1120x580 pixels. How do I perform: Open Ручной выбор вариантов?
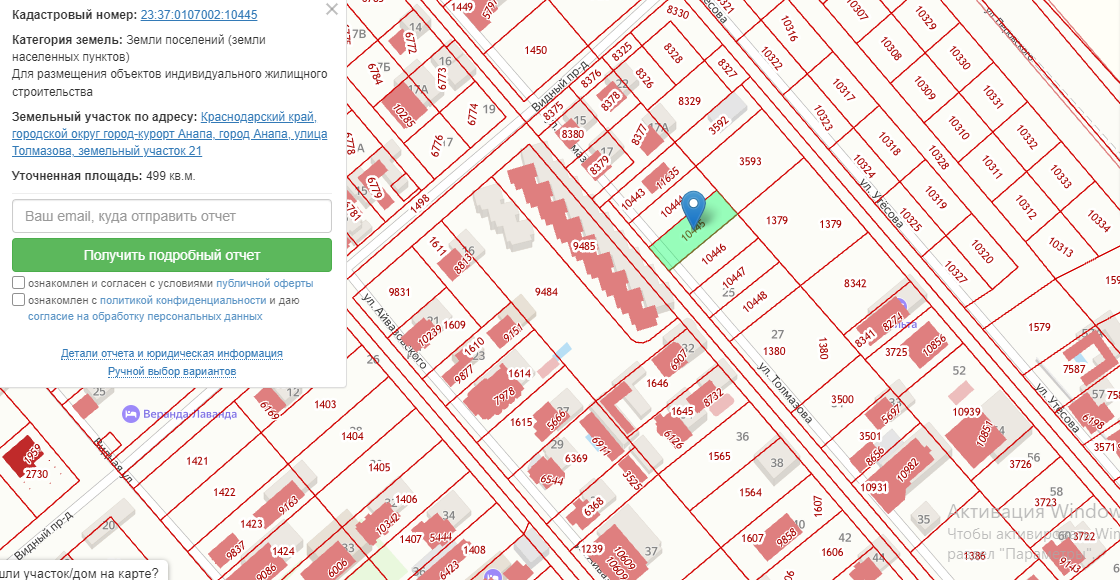pyautogui.click(x=172, y=372)
